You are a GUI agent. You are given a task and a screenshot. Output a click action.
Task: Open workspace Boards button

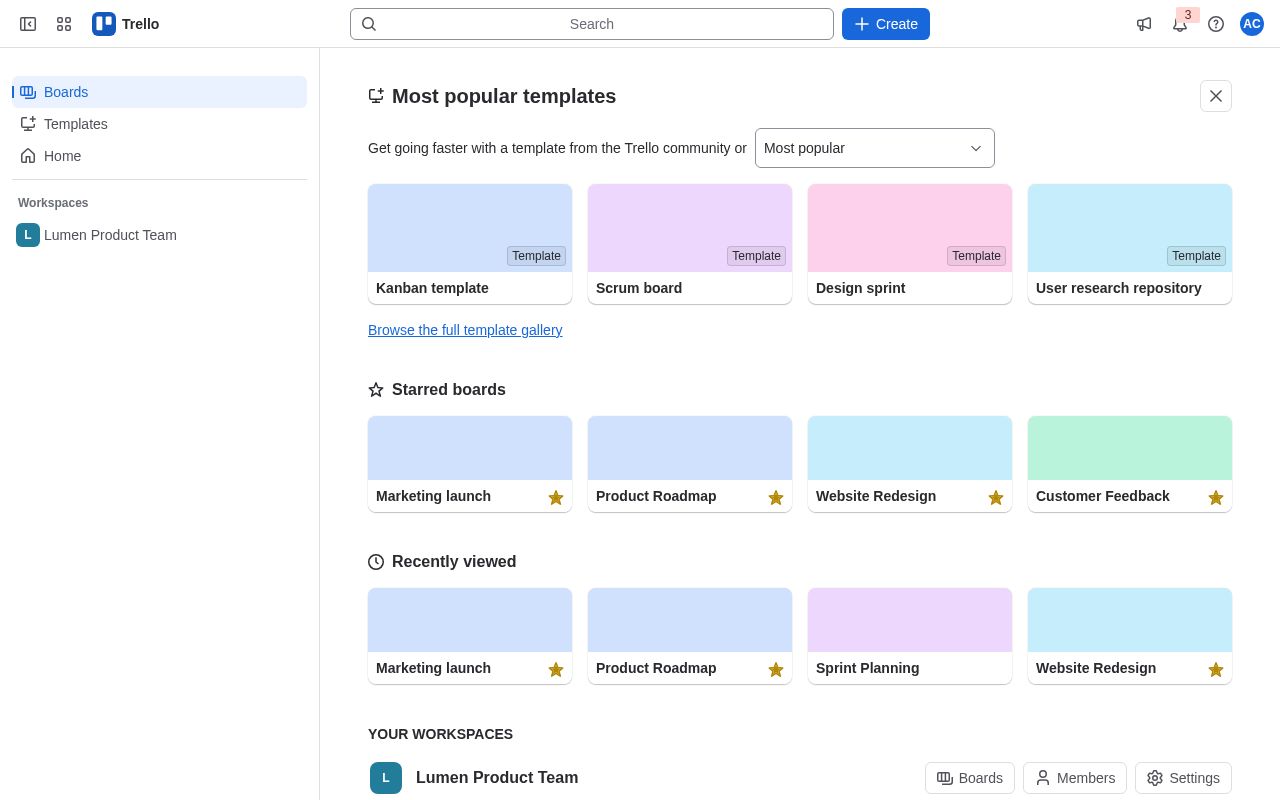click(970, 778)
